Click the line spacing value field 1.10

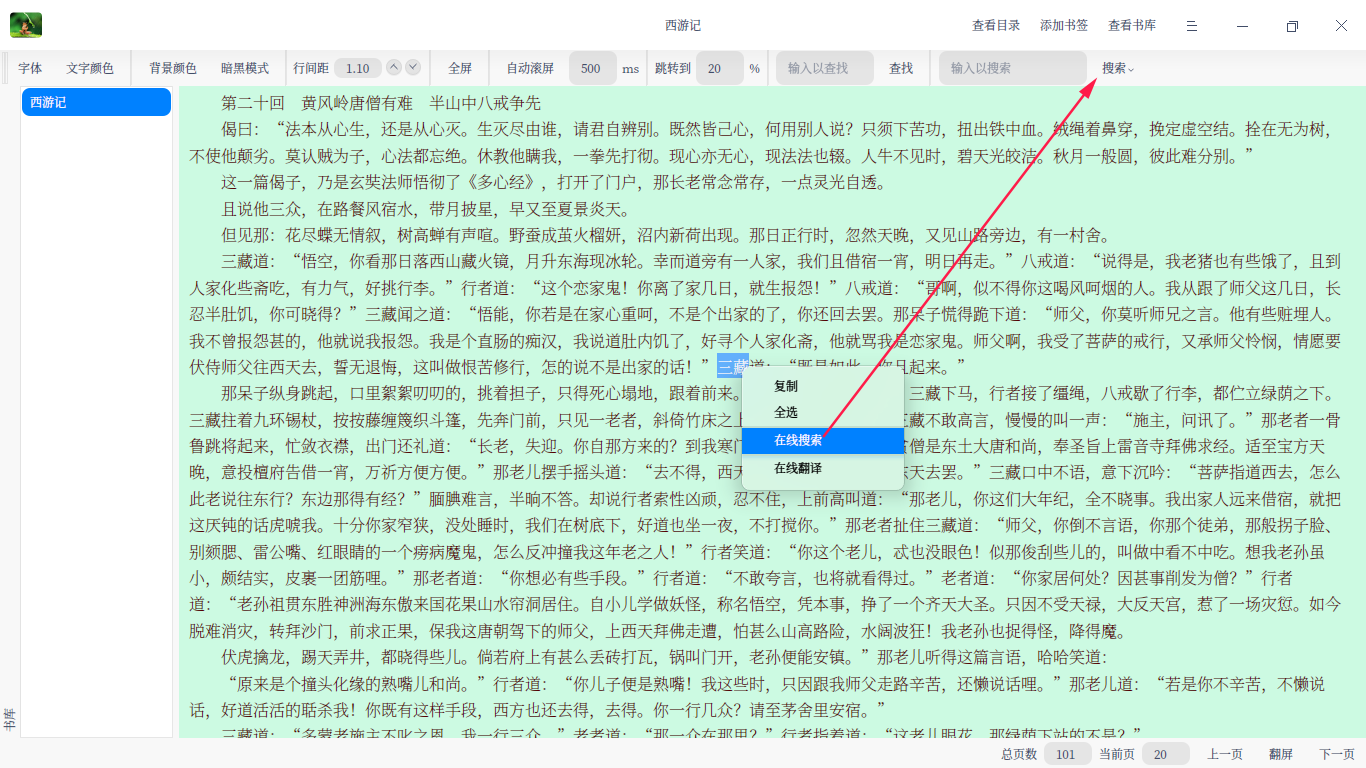357,68
